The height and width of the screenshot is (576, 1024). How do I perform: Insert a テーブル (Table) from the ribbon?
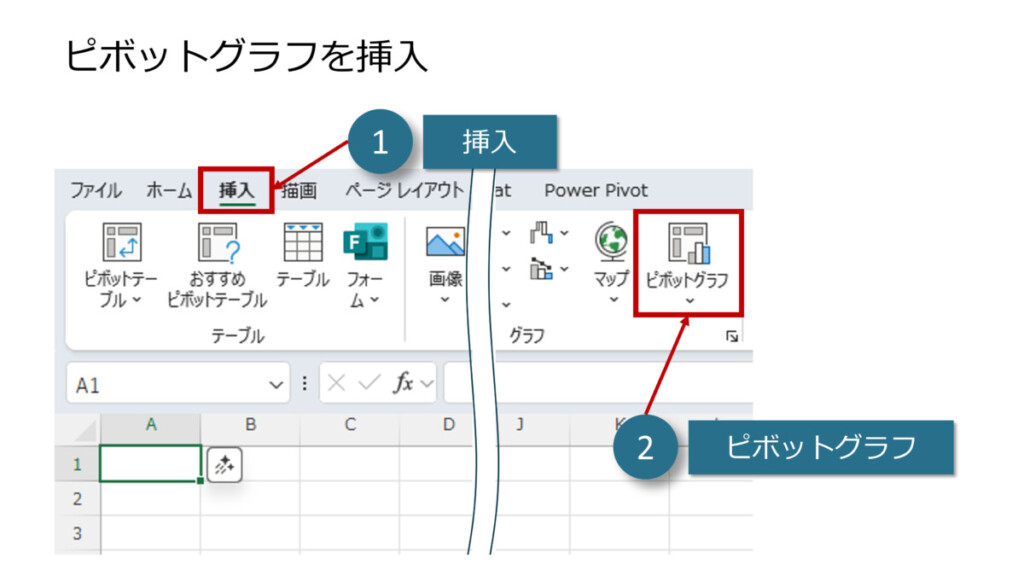[302, 243]
